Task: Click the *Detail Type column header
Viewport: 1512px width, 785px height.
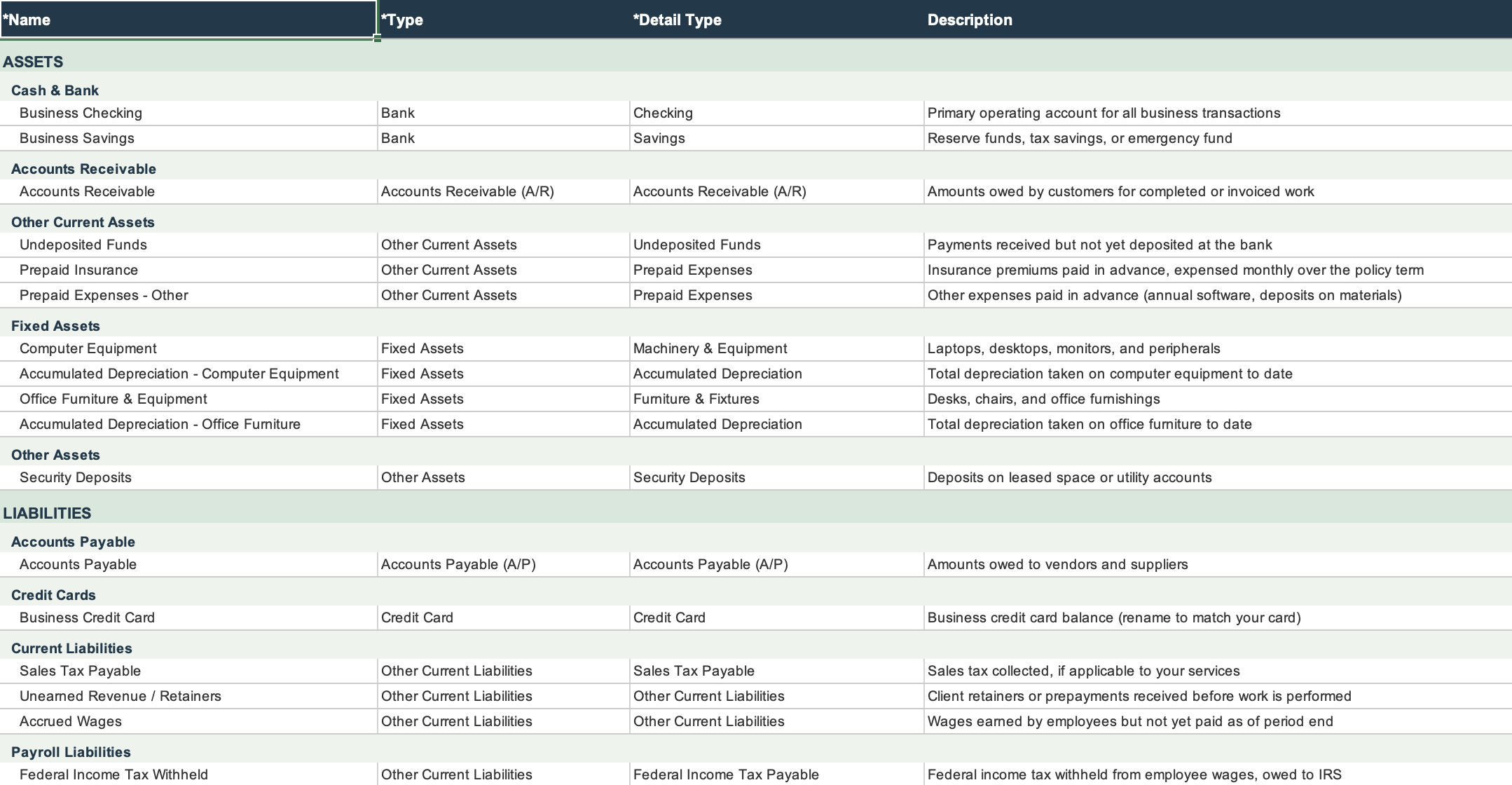Action: (777, 20)
